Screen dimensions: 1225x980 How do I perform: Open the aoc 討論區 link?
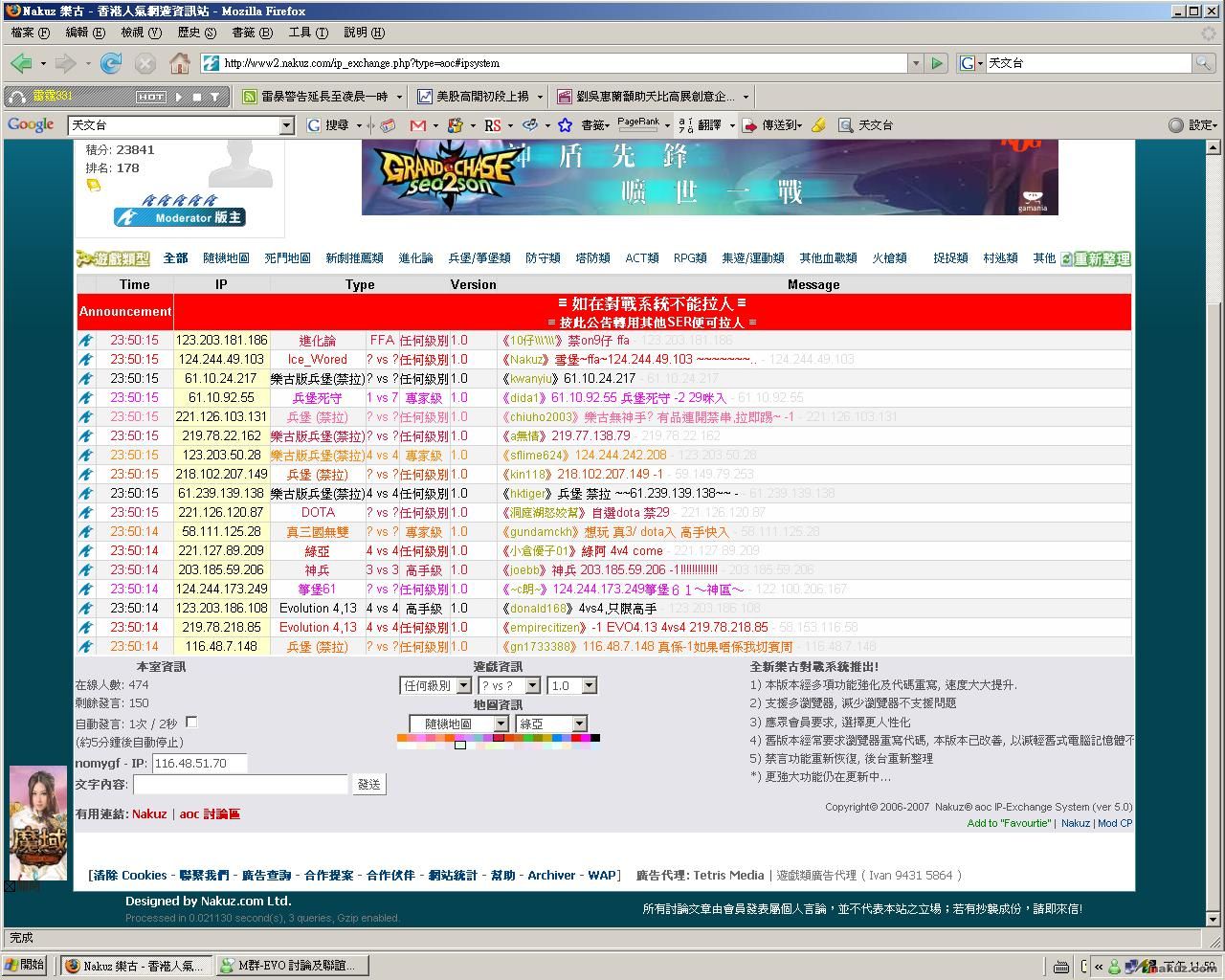[x=210, y=813]
